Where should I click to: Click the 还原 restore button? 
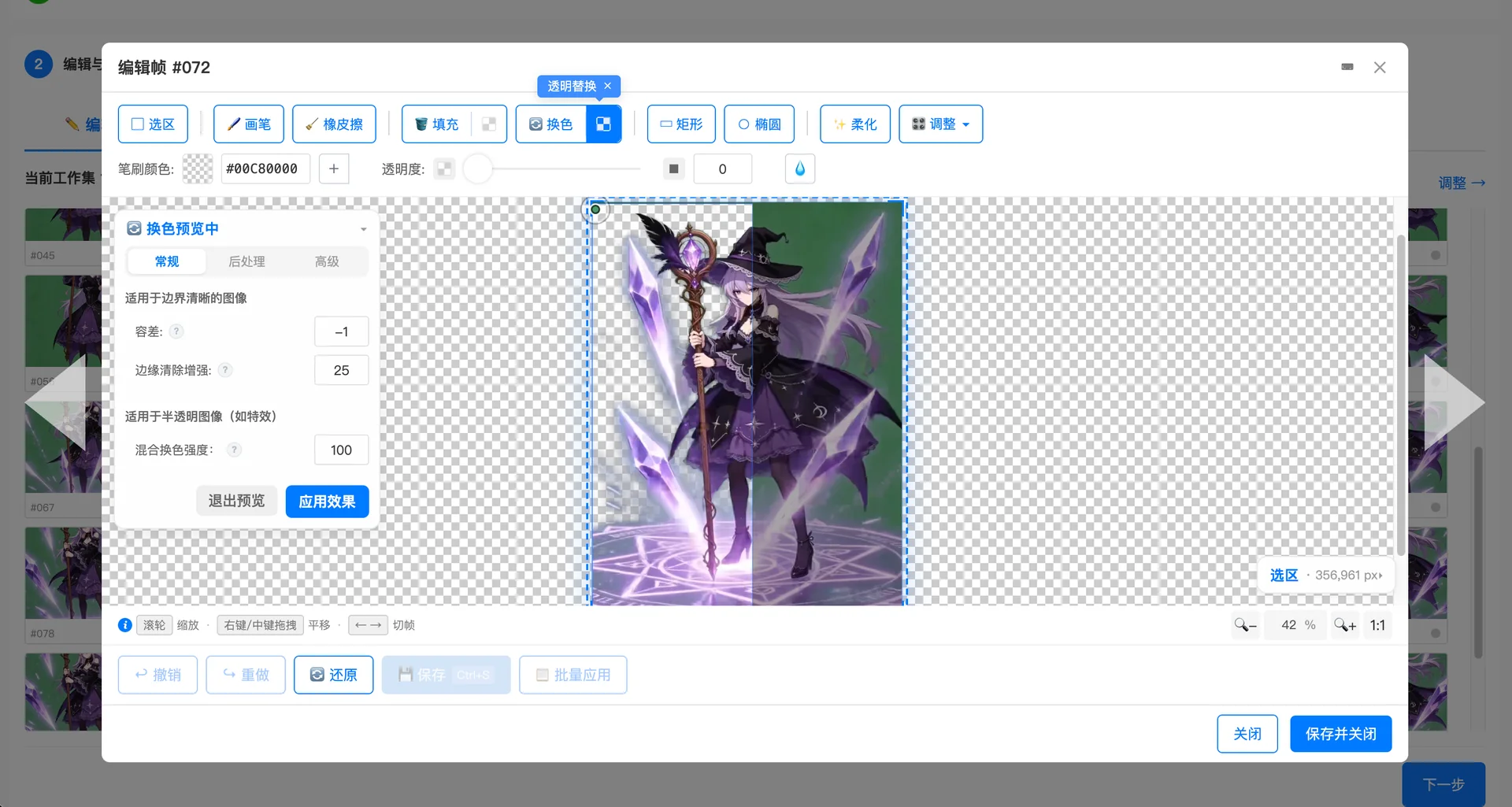[x=334, y=675]
